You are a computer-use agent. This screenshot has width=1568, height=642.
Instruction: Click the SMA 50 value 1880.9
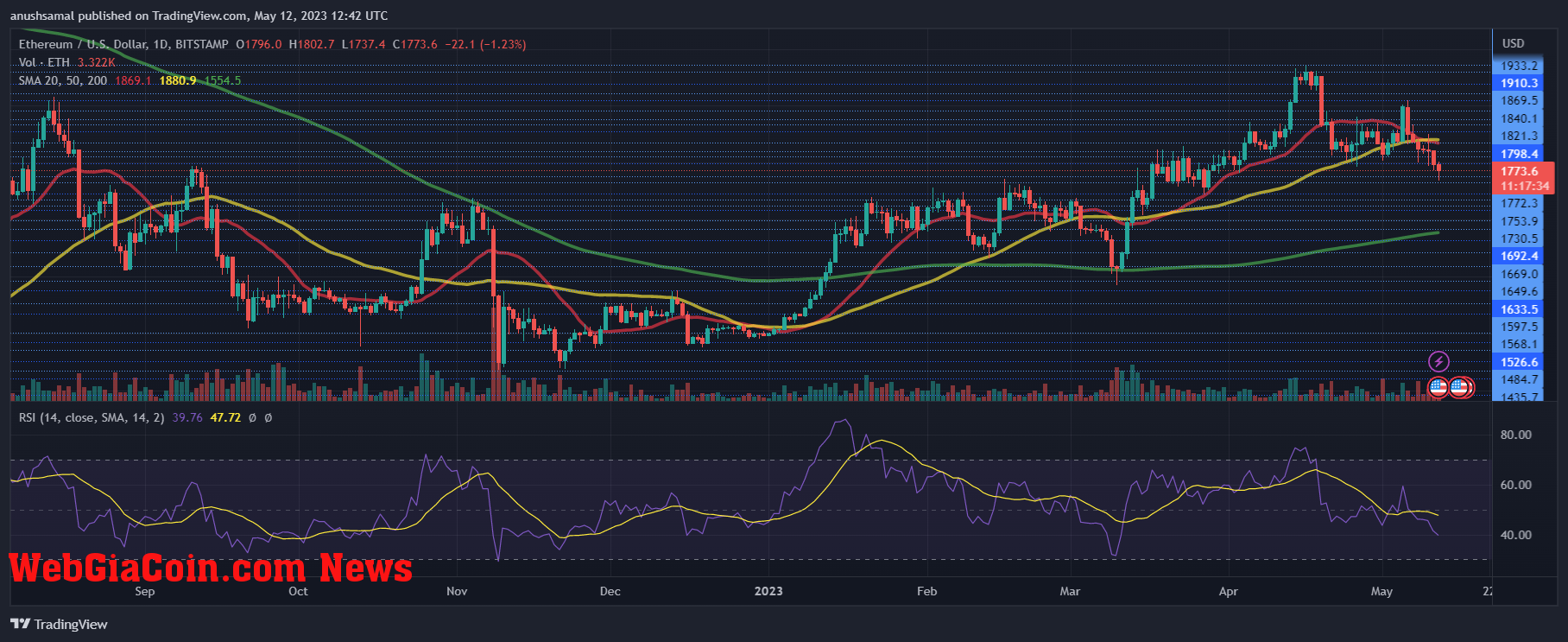[x=178, y=80]
